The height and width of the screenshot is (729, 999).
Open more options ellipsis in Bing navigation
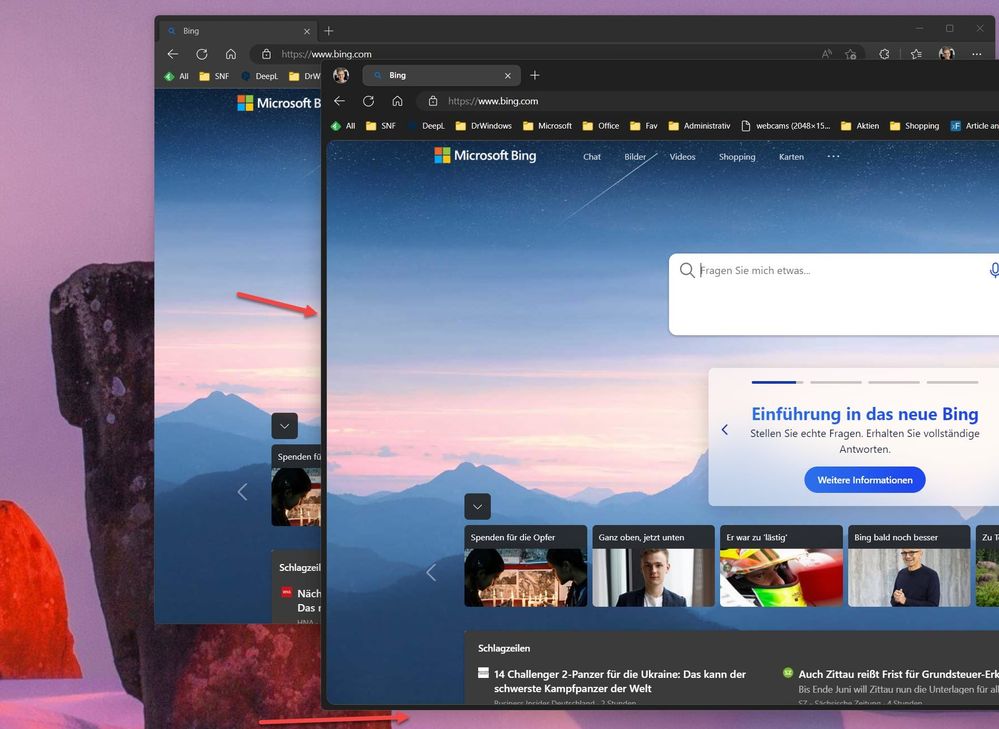coord(833,156)
